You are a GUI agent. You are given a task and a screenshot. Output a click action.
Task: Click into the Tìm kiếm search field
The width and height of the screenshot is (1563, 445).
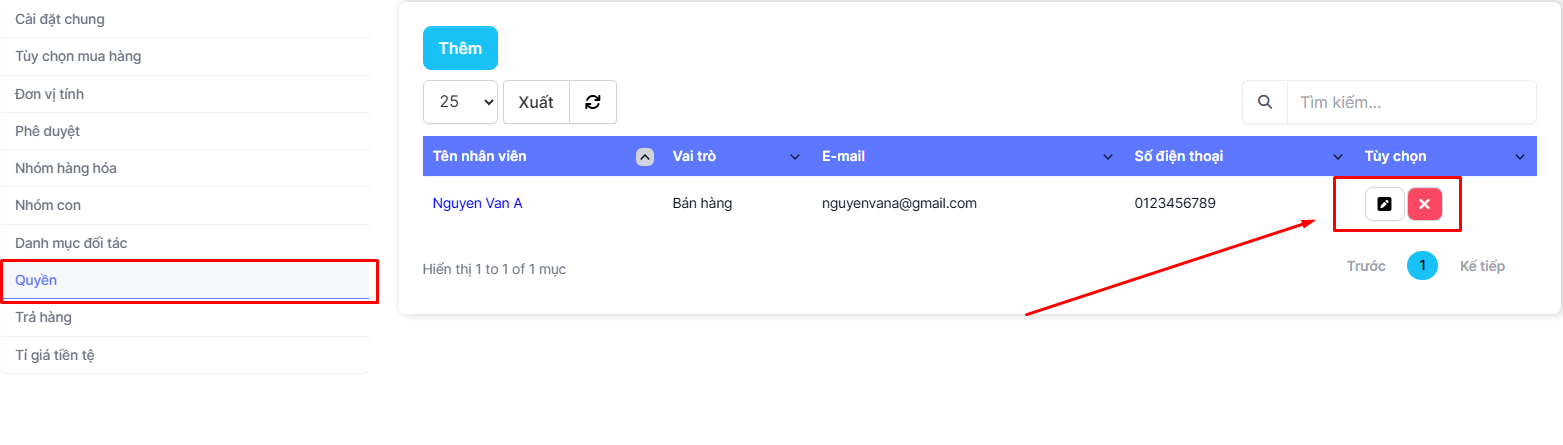click(x=1410, y=102)
